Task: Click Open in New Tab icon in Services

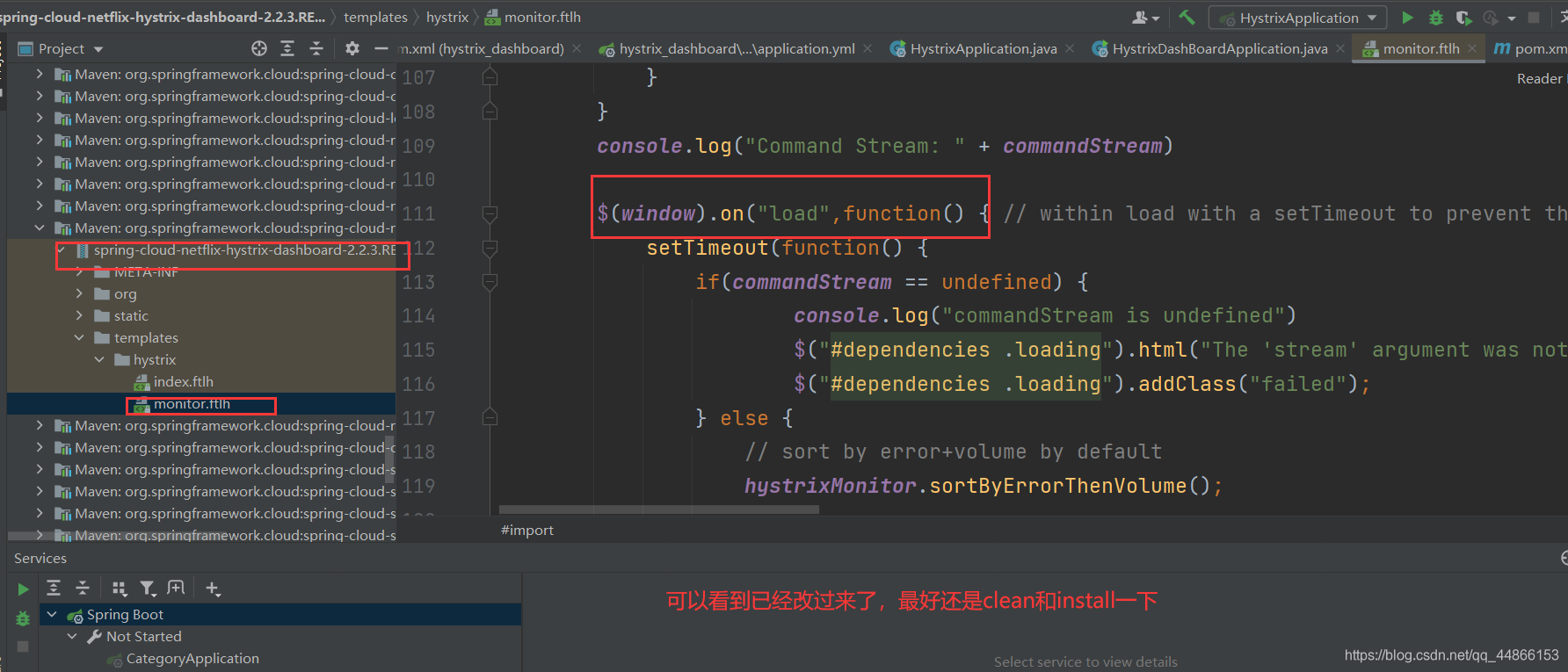Action: pos(176,588)
